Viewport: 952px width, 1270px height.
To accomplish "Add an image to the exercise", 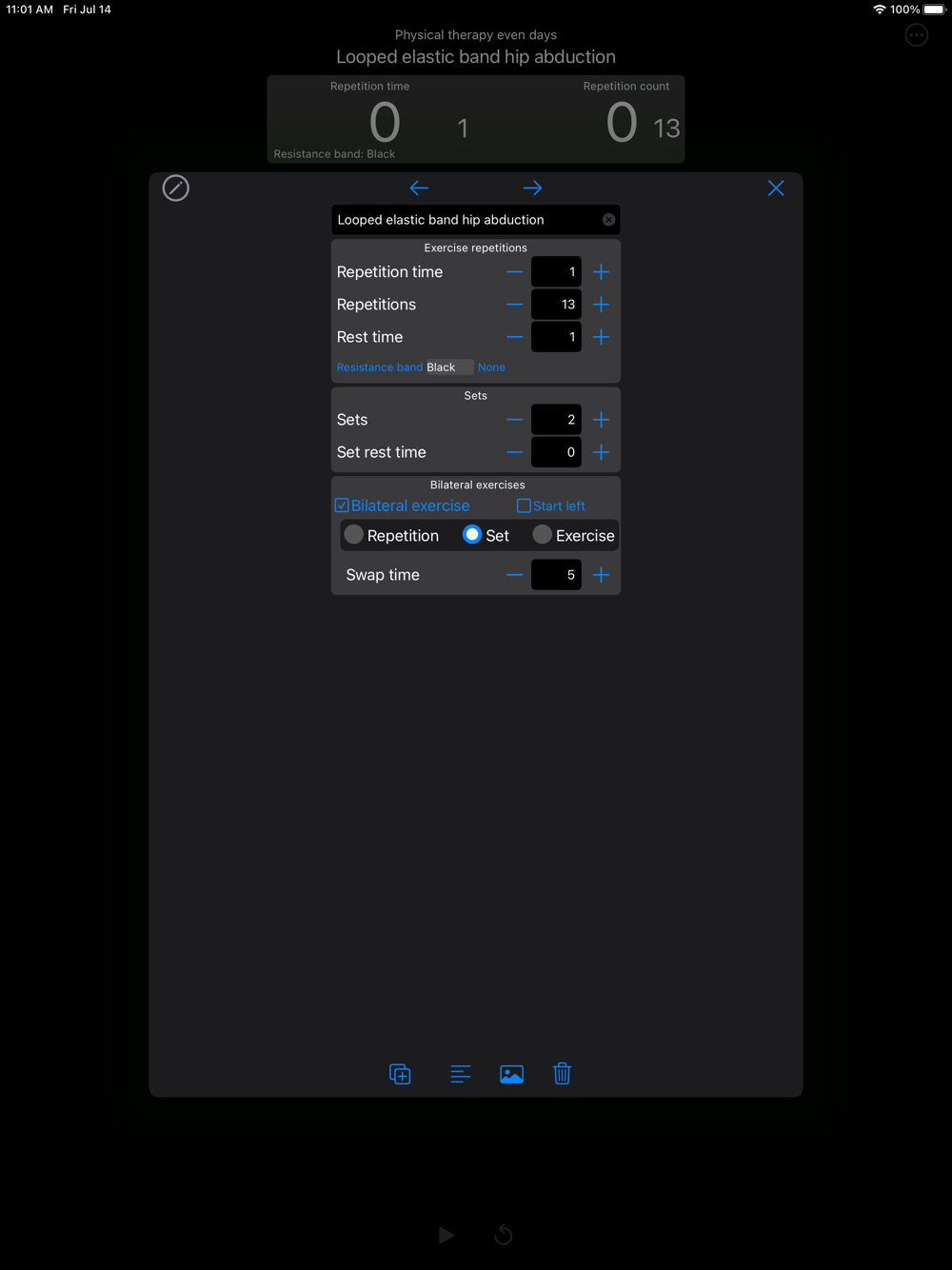I will 512,1074.
